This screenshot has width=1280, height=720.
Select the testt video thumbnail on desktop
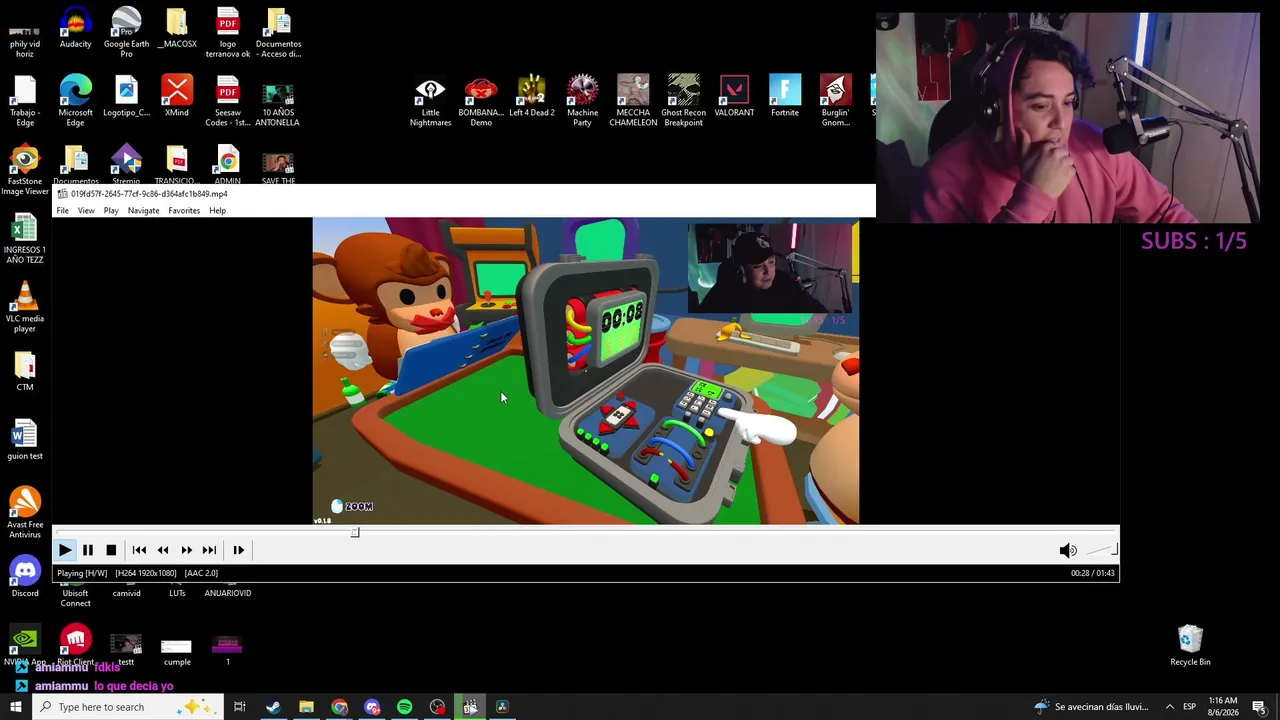point(126,649)
